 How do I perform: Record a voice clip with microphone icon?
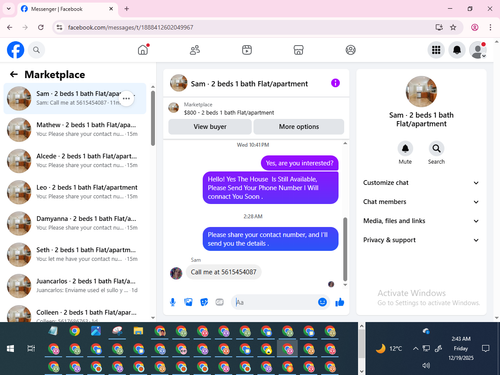coord(173,302)
